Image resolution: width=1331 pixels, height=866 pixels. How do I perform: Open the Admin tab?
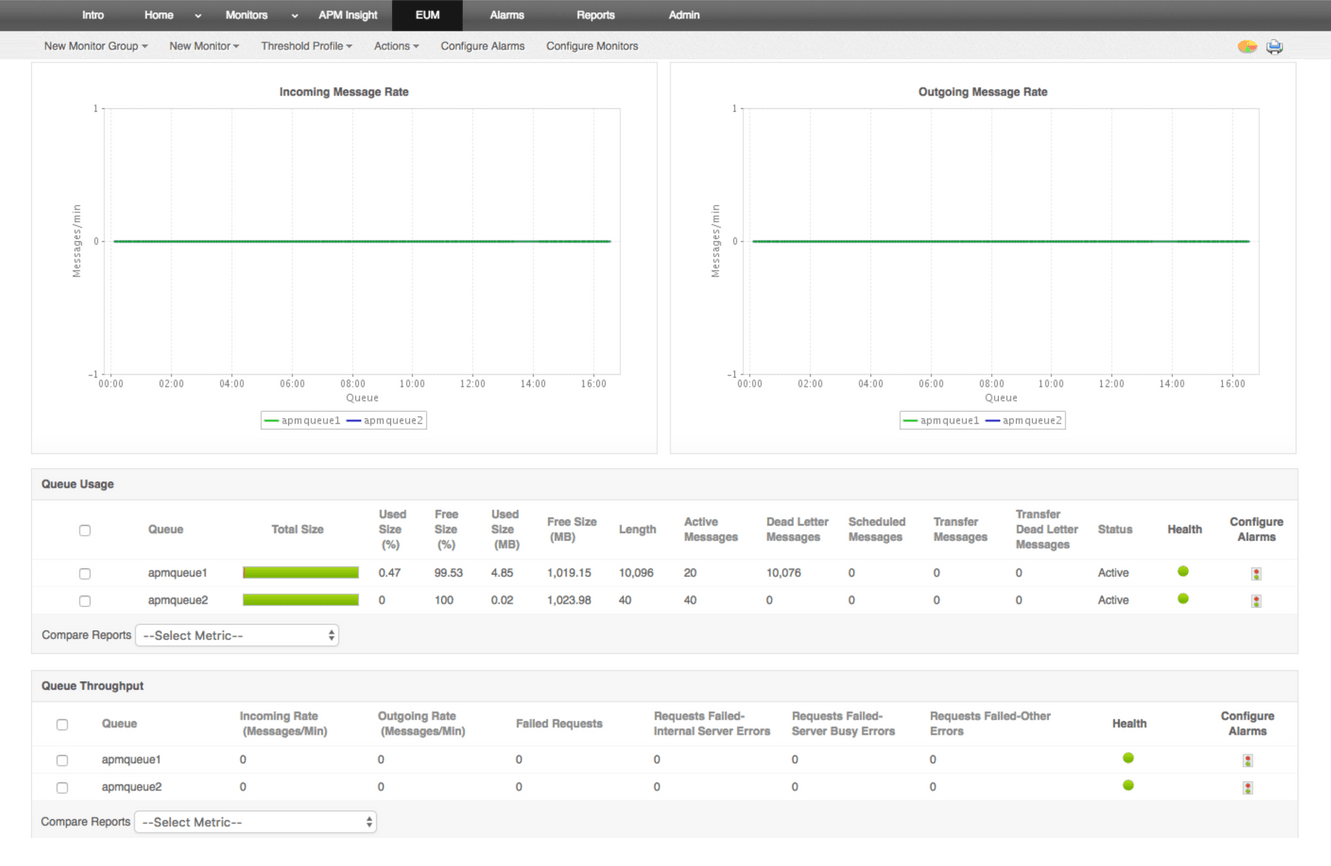(x=684, y=15)
